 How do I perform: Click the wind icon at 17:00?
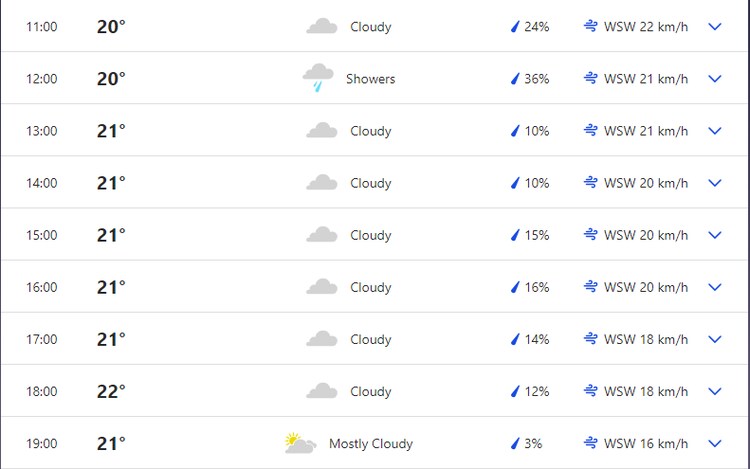click(x=591, y=339)
